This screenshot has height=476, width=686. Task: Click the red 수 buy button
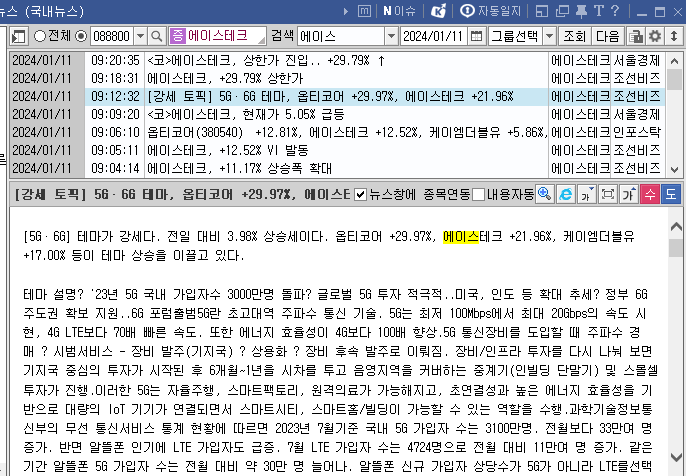650,194
